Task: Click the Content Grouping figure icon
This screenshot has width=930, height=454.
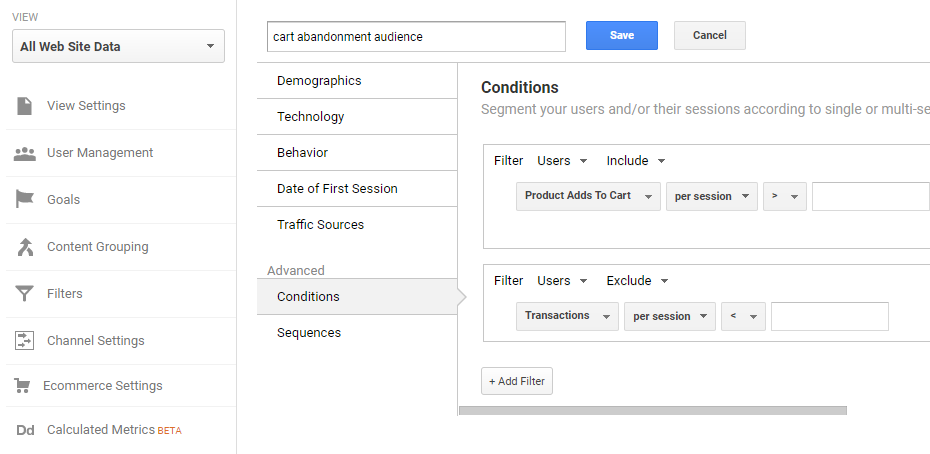Action: (24, 246)
